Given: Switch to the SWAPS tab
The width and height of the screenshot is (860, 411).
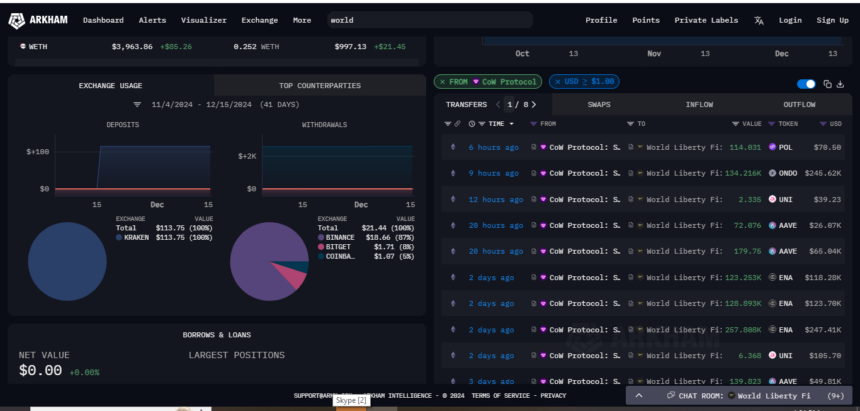Looking at the screenshot, I should pos(599,104).
